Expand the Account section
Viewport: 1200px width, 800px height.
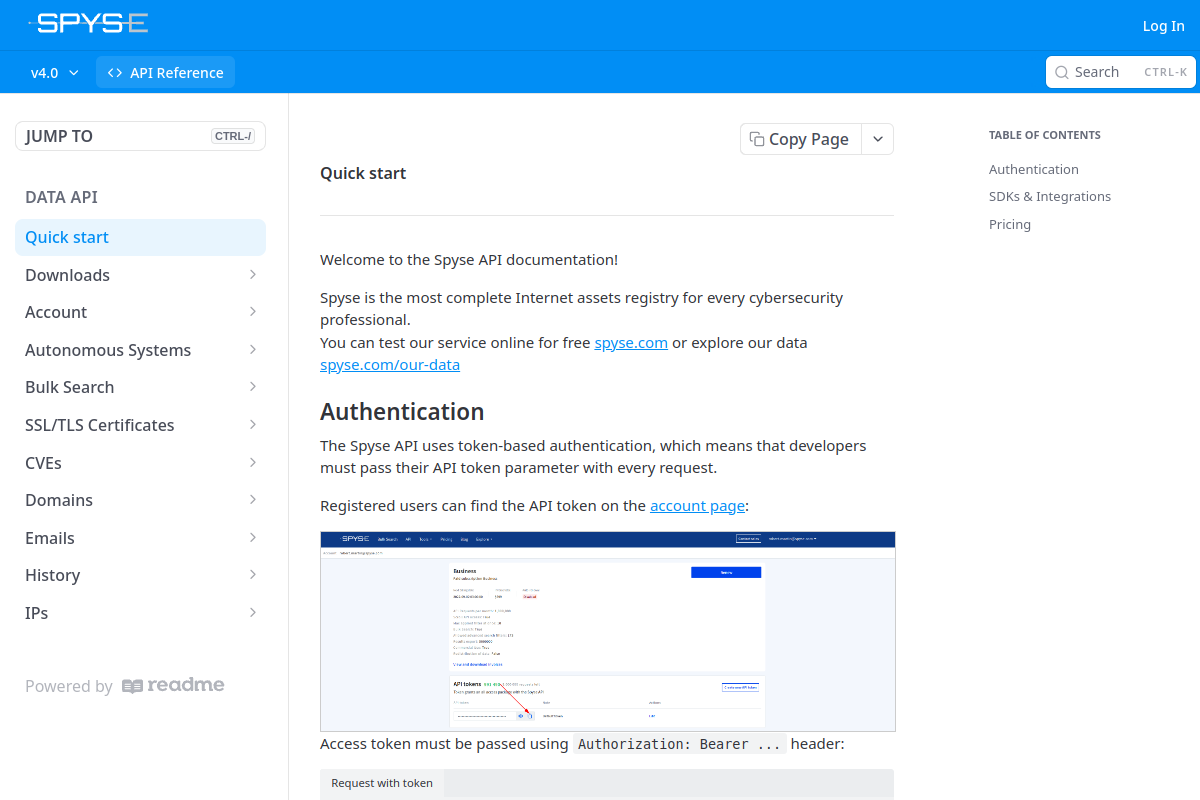pos(253,312)
